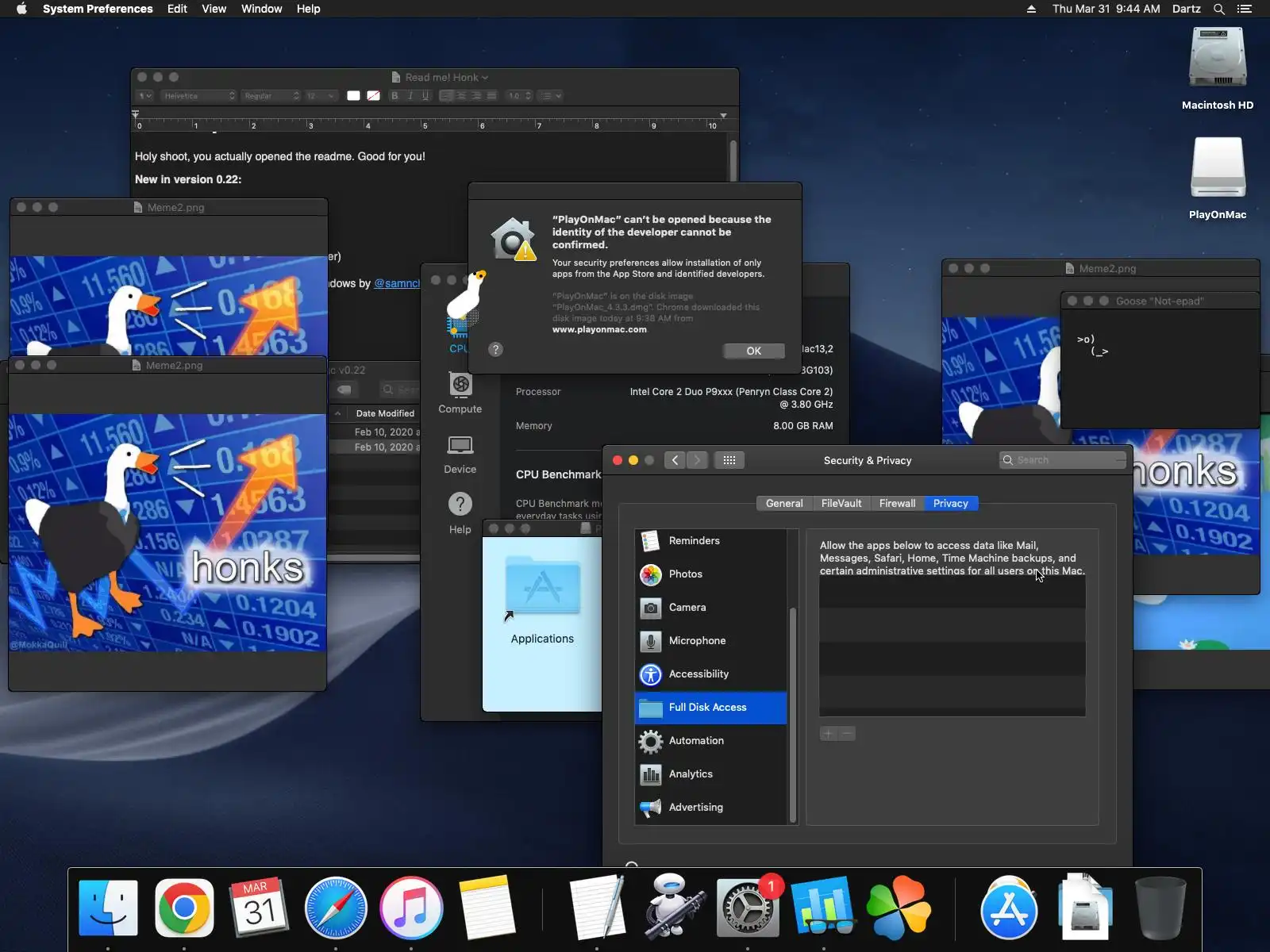Click OK in the PlayOnMac alert
This screenshot has height=952, width=1270.
pyautogui.click(x=754, y=351)
